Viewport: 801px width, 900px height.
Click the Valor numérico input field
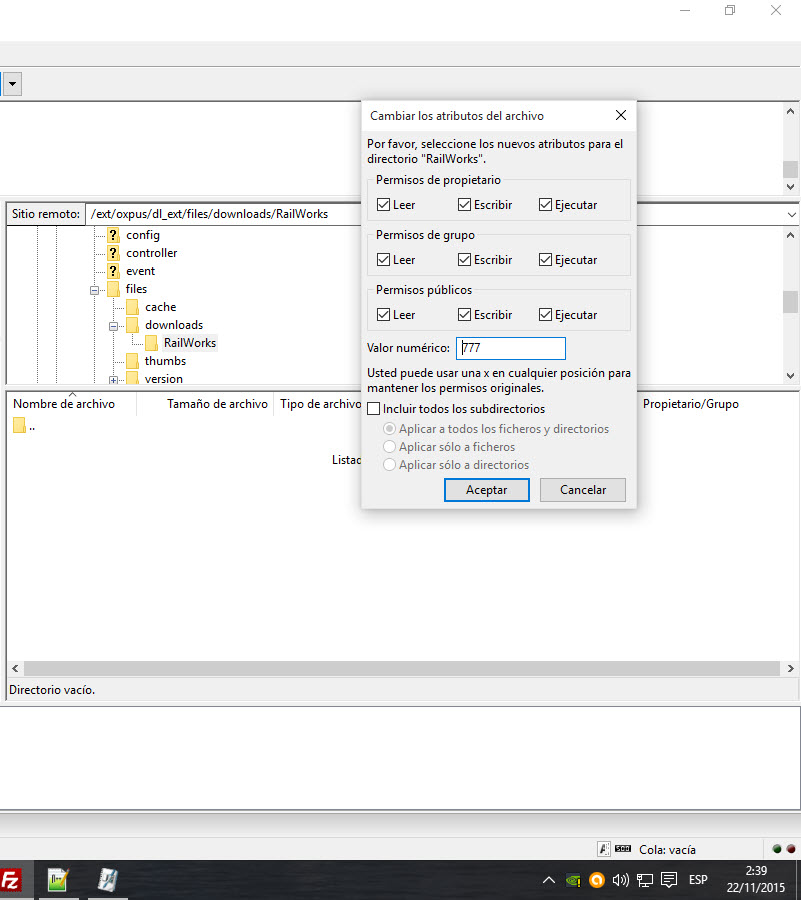511,348
